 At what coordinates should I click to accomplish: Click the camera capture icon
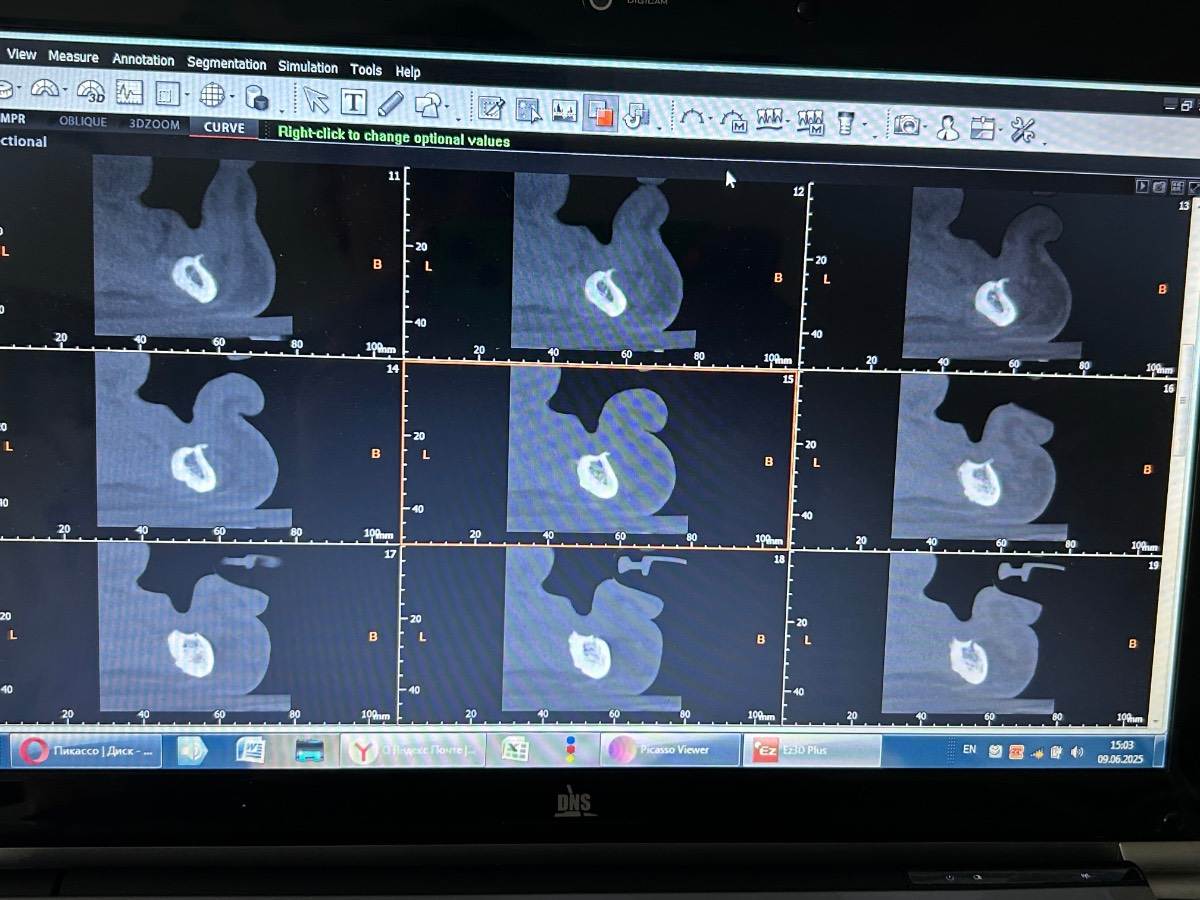pyautogui.click(x=907, y=126)
